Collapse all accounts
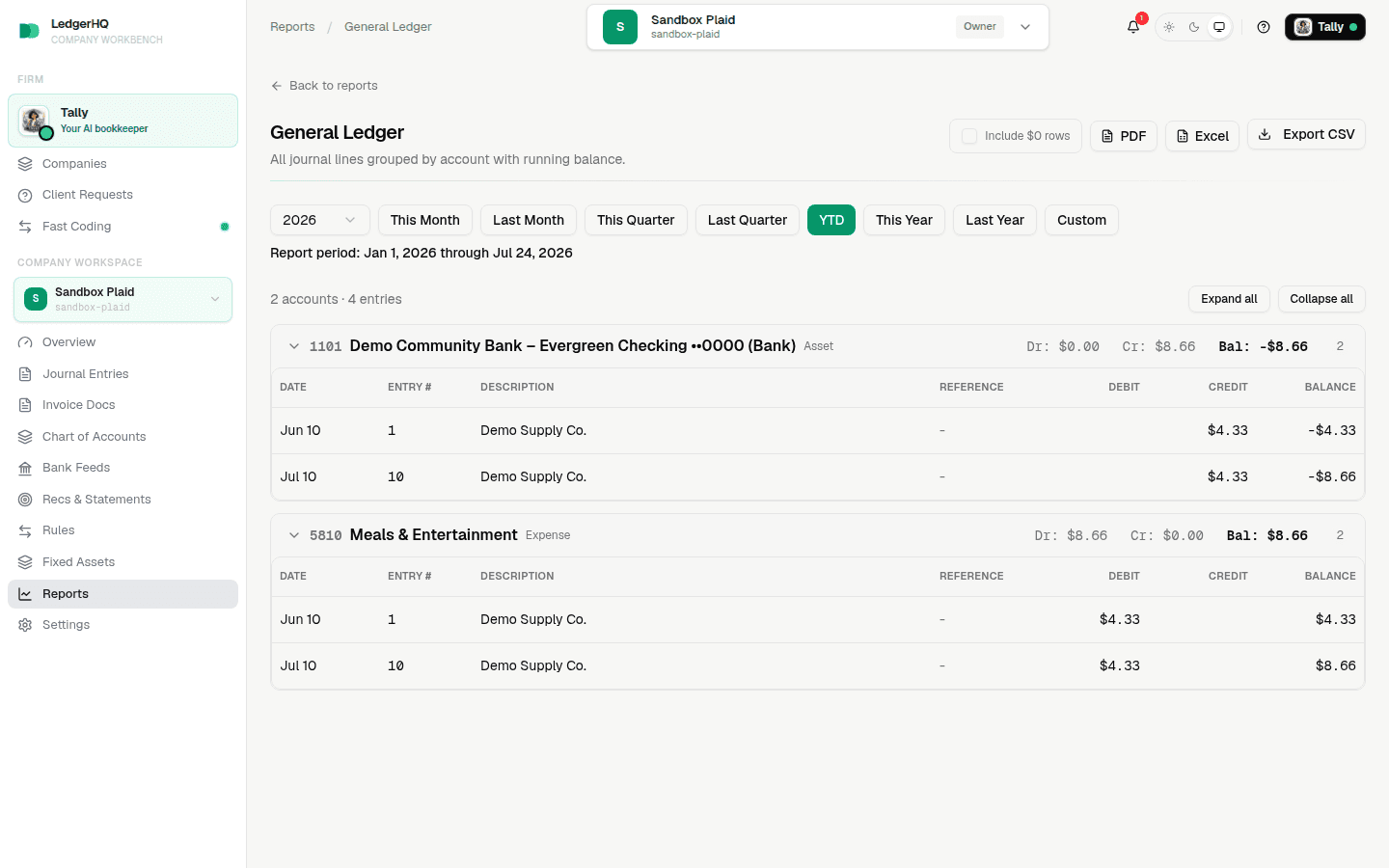The width and height of the screenshot is (1389, 868). click(1321, 299)
